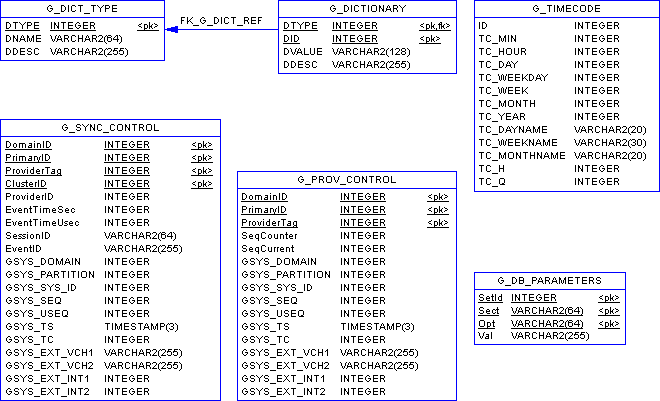Click GSYS_TC in the G_PROV_CONTROL table

265,340
